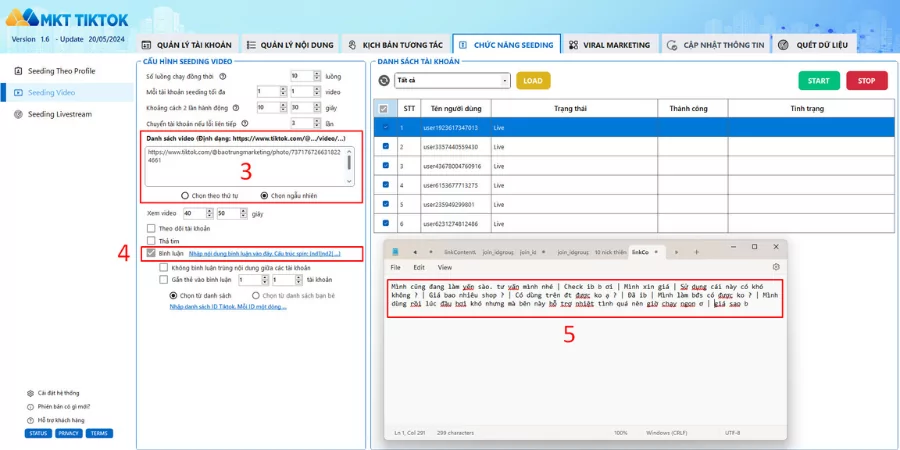Select Chọn từ danh sách bạn bè radio button
Viewport: 900px width, 450px height.
tap(256, 296)
